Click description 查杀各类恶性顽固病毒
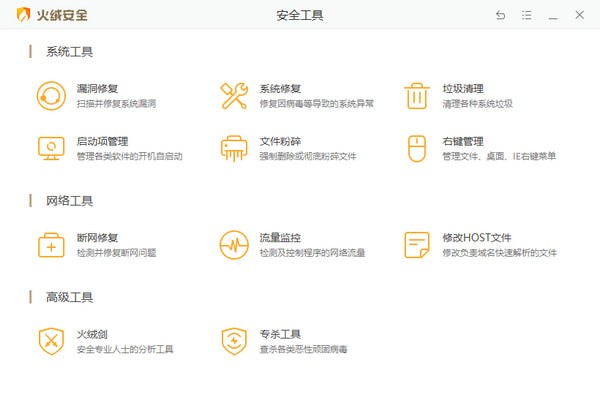Viewport: 600px width, 395px height. tap(303, 349)
